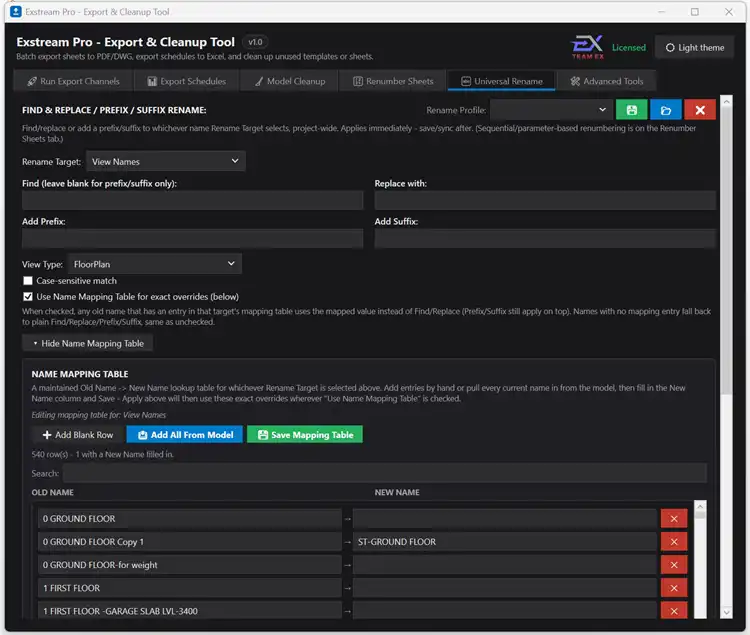Click the v1.0 version badge
750x635 pixels.
click(x=255, y=42)
